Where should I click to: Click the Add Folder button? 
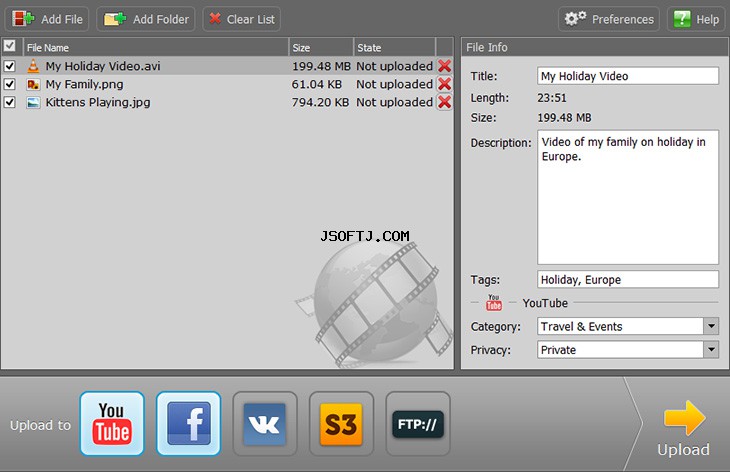146,19
